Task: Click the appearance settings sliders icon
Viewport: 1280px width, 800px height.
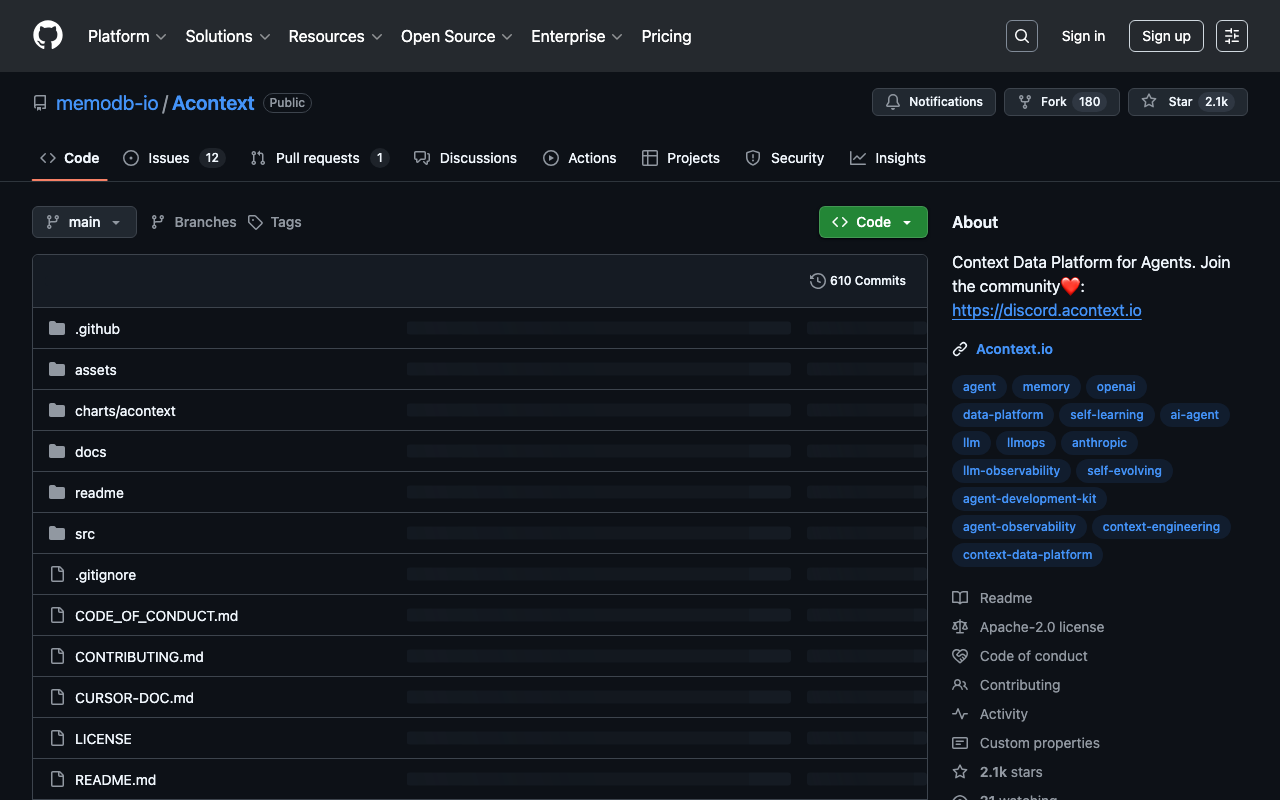Action: (1231, 36)
